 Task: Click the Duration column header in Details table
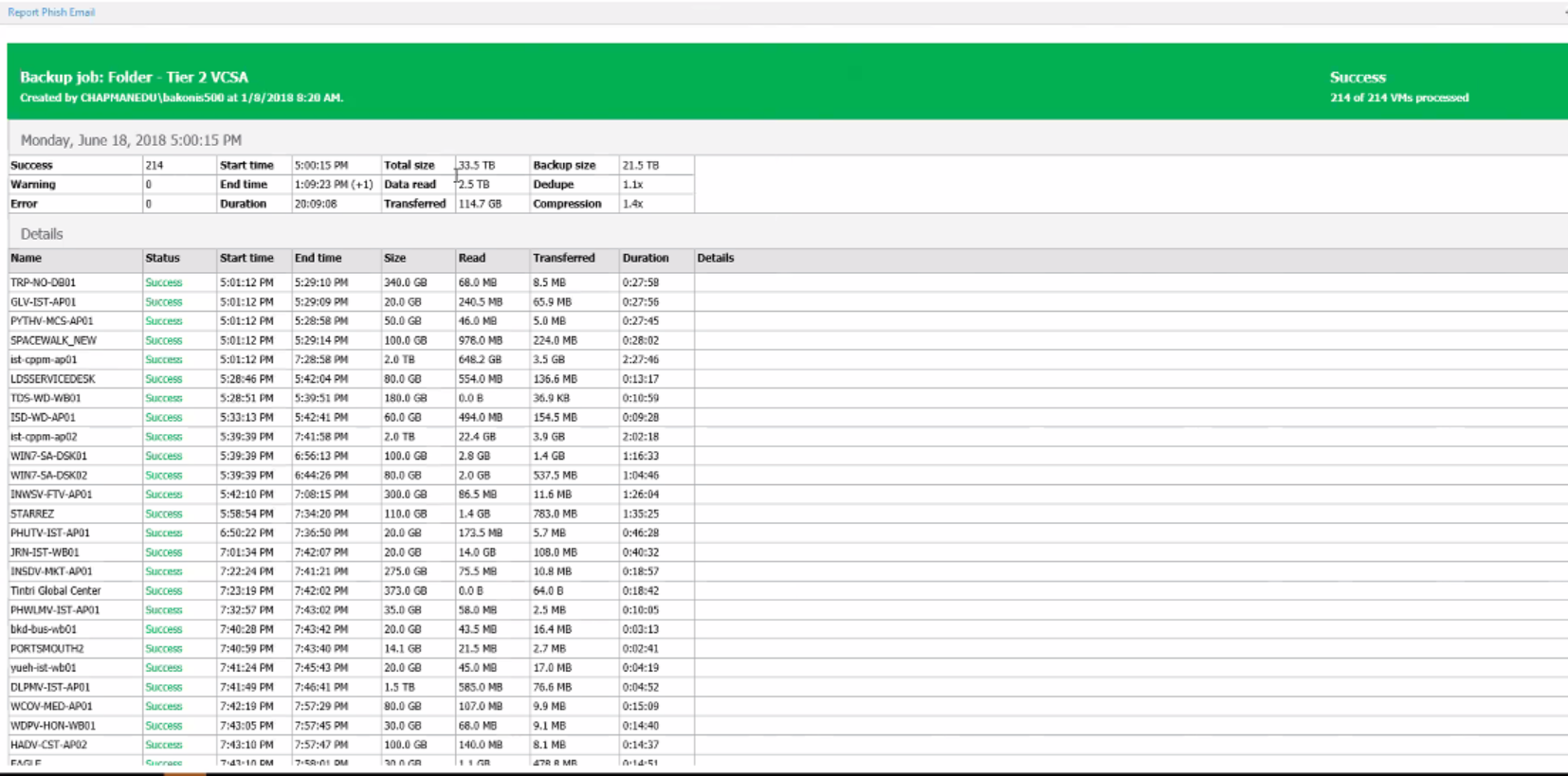(645, 258)
